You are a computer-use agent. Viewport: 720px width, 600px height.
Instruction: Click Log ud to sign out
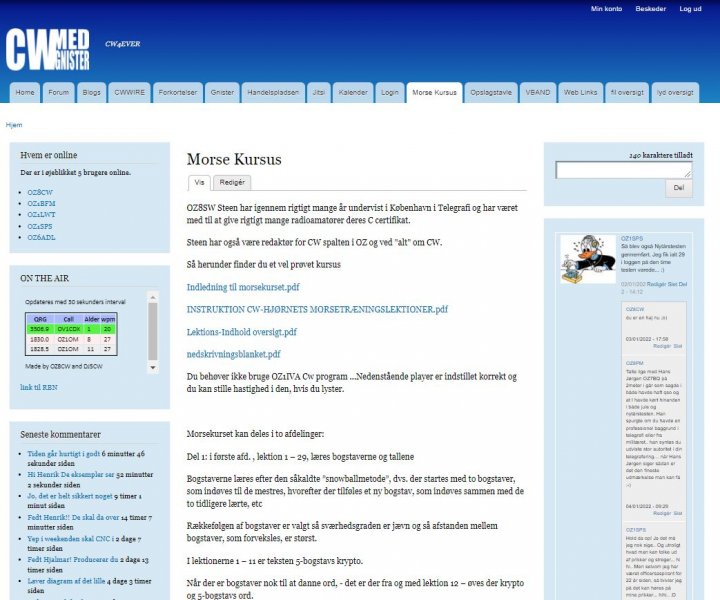point(690,9)
